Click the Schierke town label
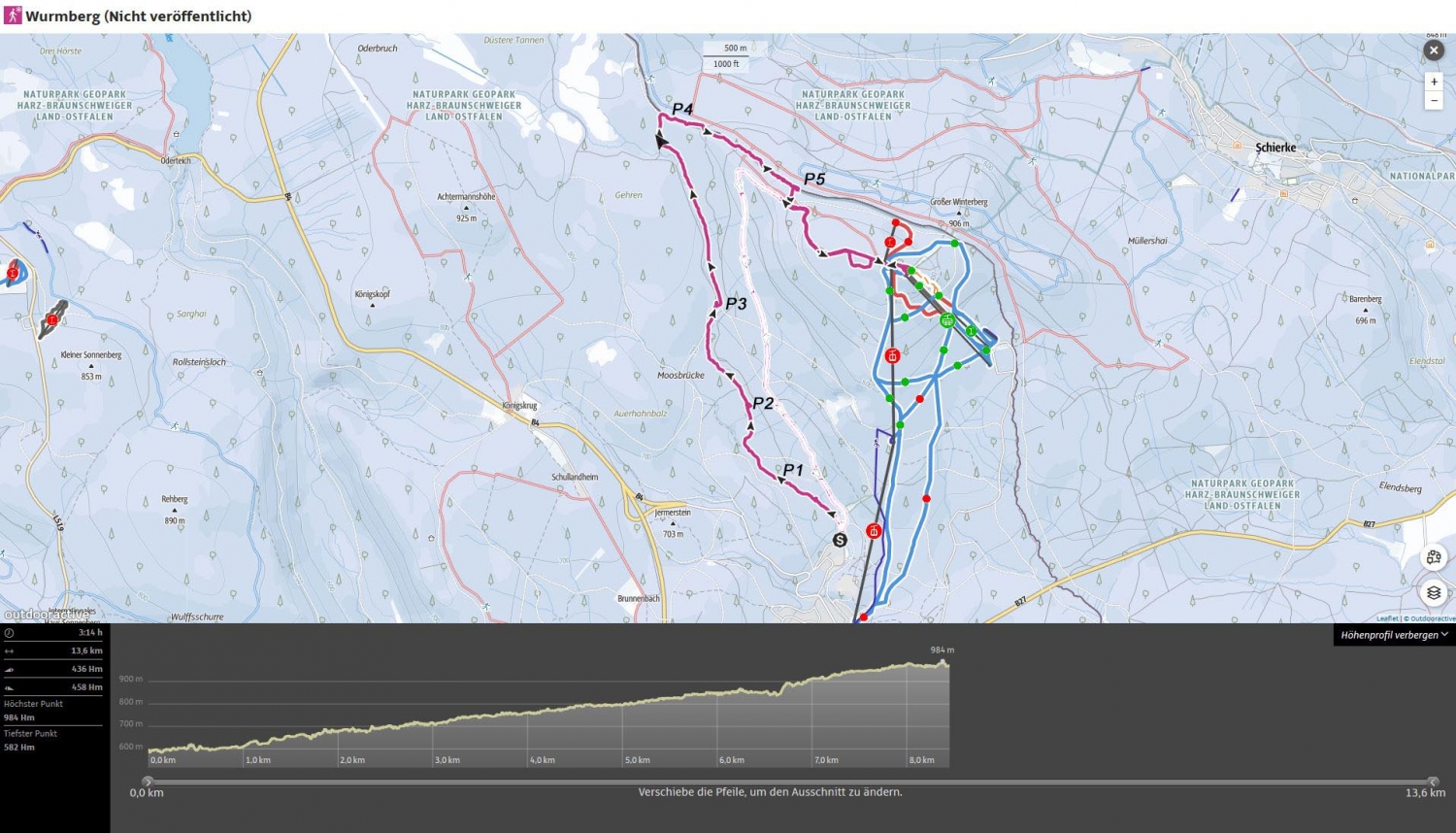Image resolution: width=1456 pixels, height=833 pixels. 1275,148
